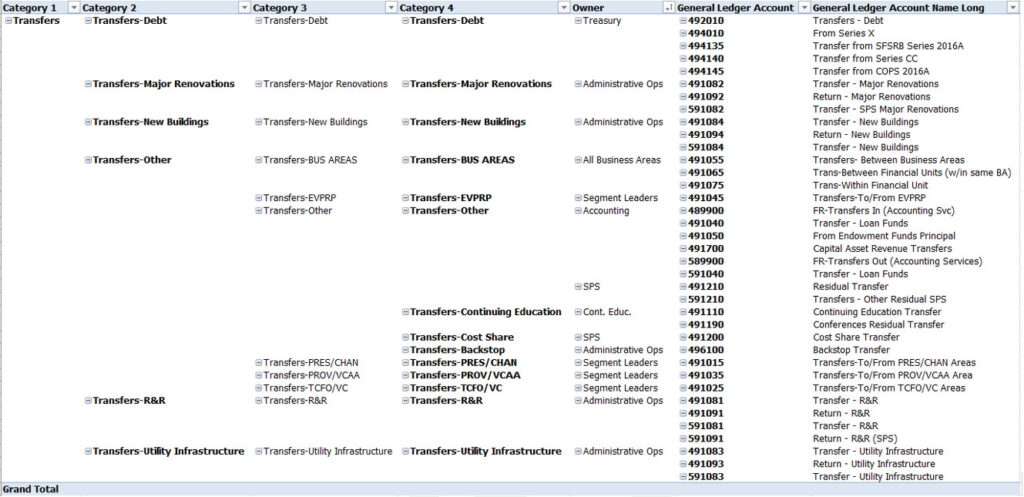Viewport: 1024px width, 497px height.
Task: Collapse ledger account 492010 row
Action: click(683, 21)
